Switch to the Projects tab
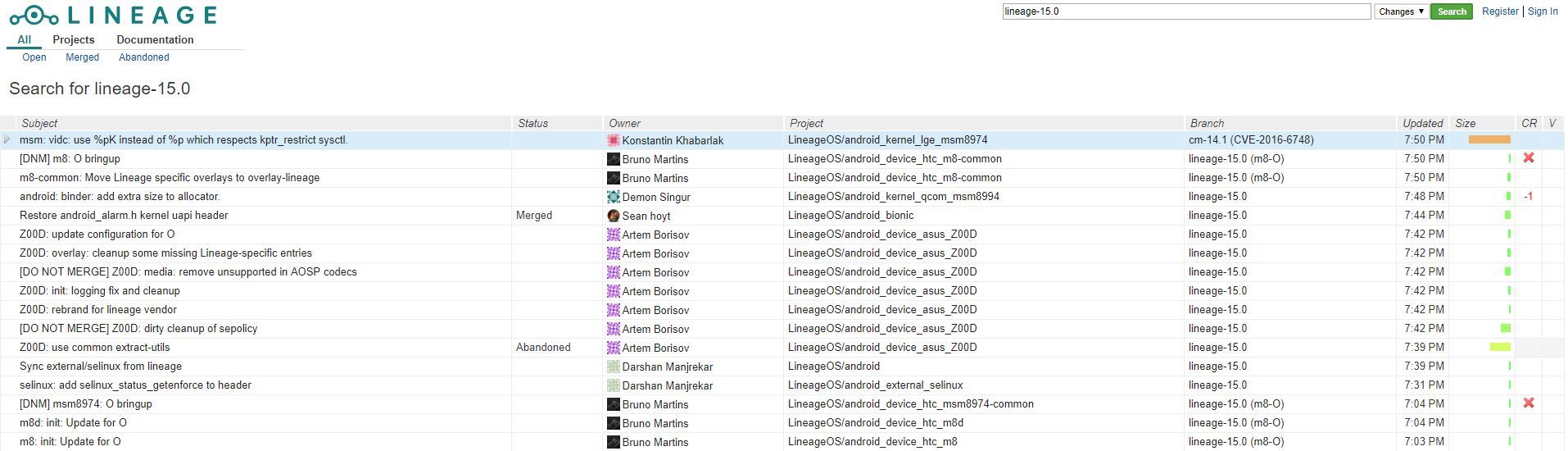The width and height of the screenshot is (1568, 451). pos(74,39)
